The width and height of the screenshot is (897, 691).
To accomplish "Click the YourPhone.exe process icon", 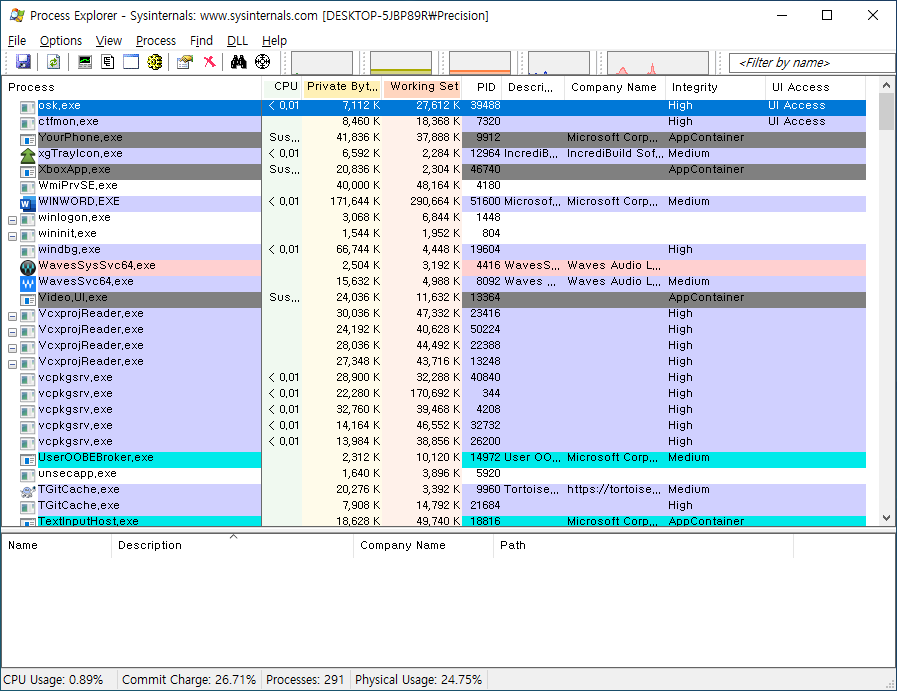I will [27, 139].
